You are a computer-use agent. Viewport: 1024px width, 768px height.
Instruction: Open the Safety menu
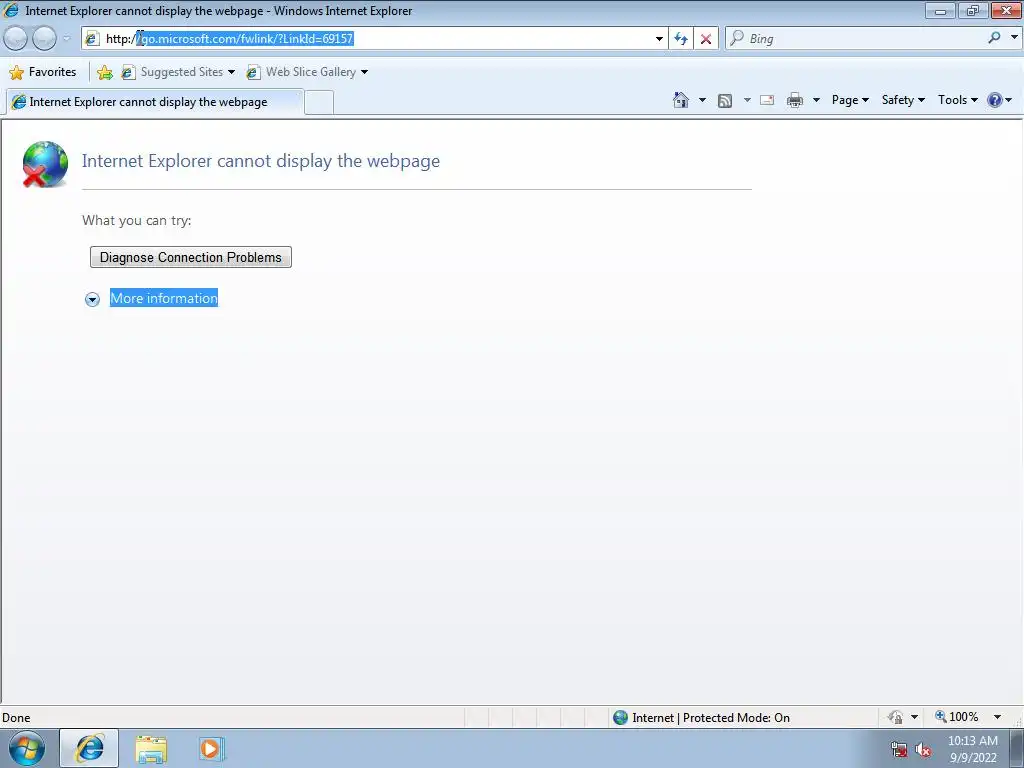(x=903, y=100)
